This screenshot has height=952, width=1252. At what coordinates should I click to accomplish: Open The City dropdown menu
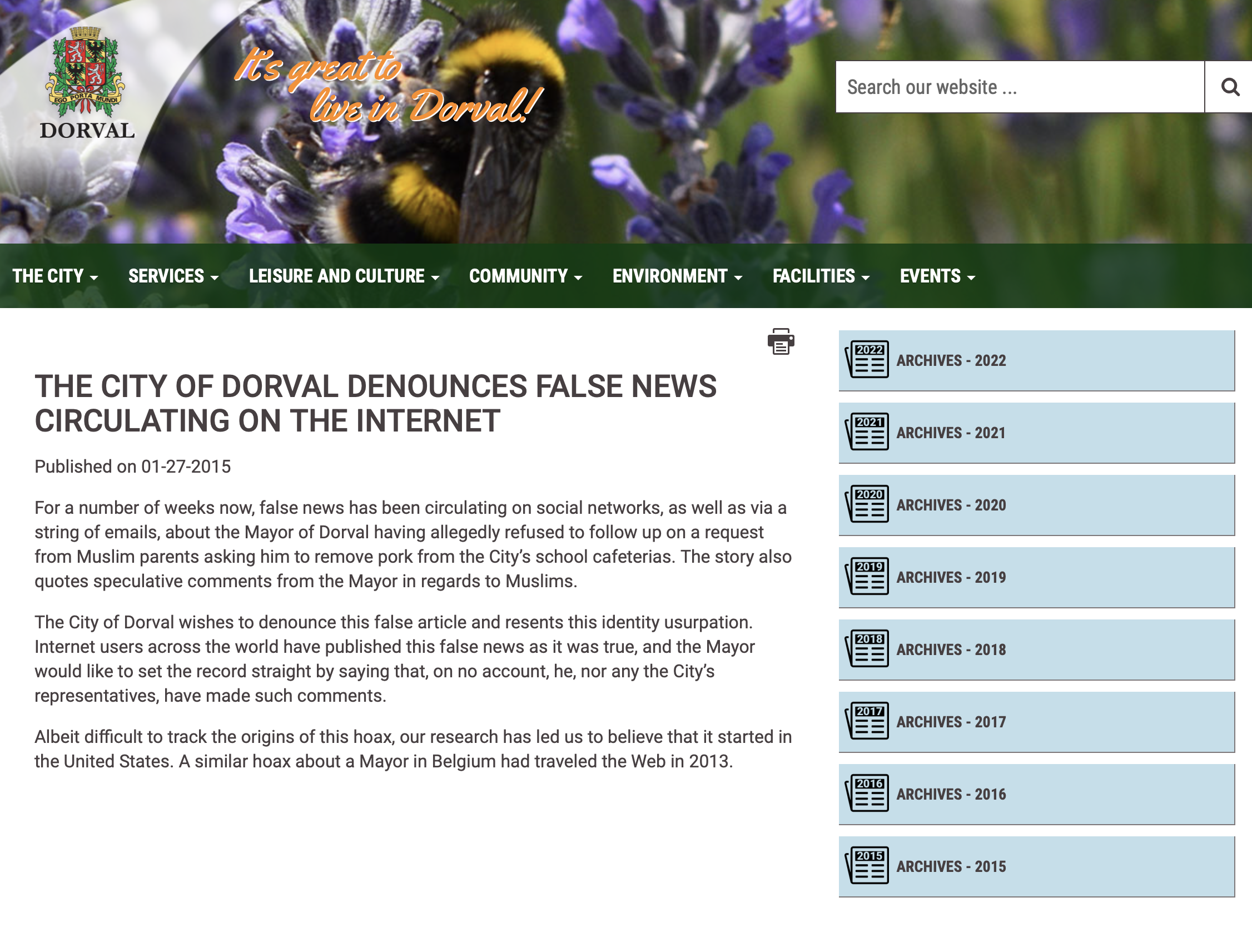[x=55, y=276]
